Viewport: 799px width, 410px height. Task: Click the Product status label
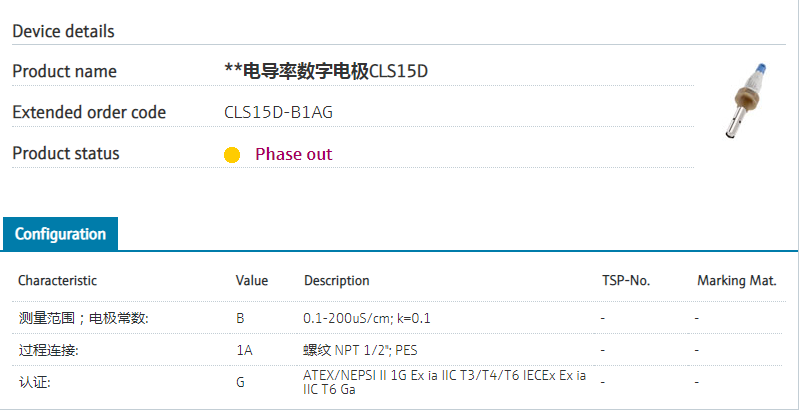[66, 153]
